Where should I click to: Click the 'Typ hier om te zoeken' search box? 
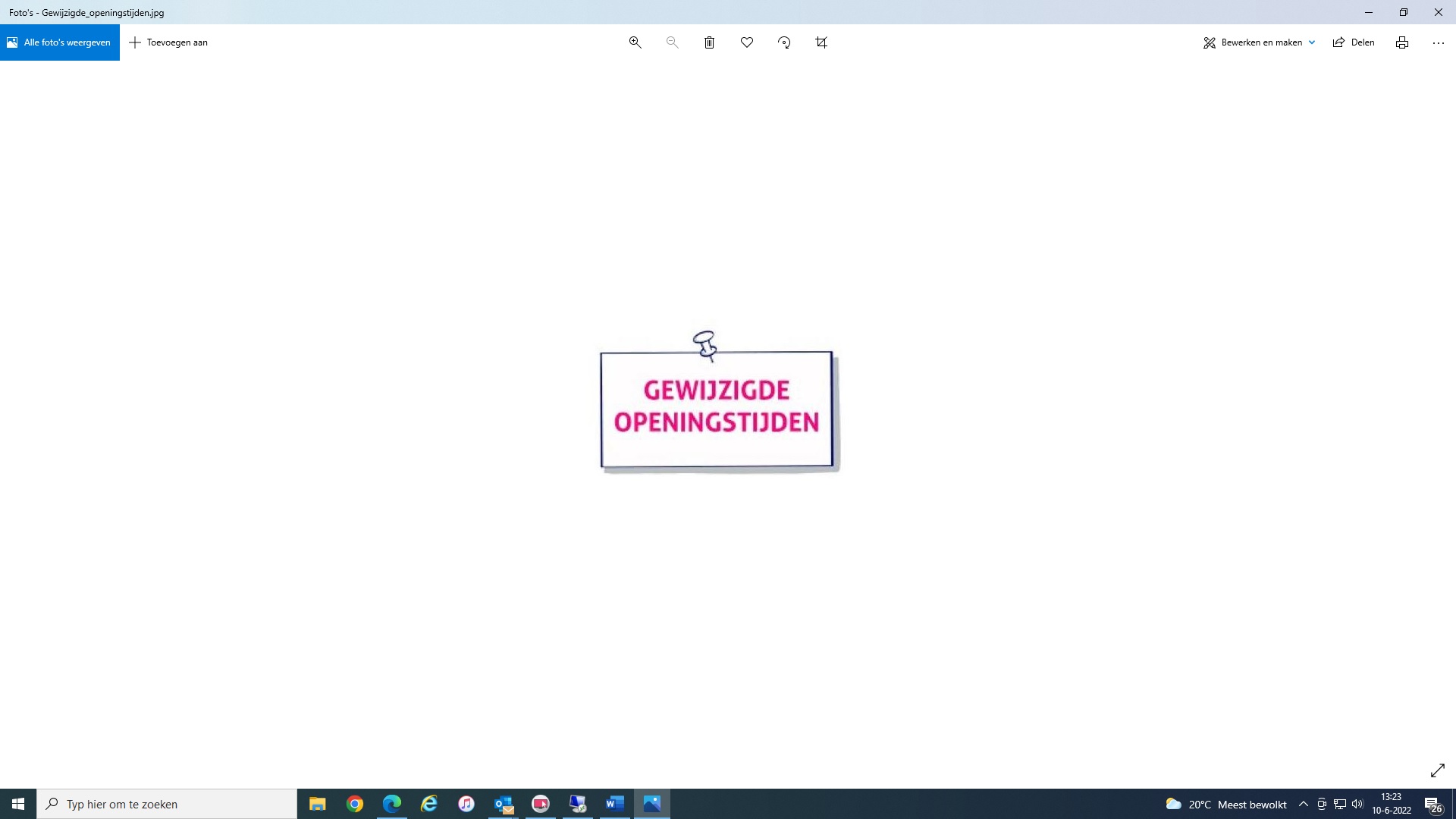coord(167,804)
